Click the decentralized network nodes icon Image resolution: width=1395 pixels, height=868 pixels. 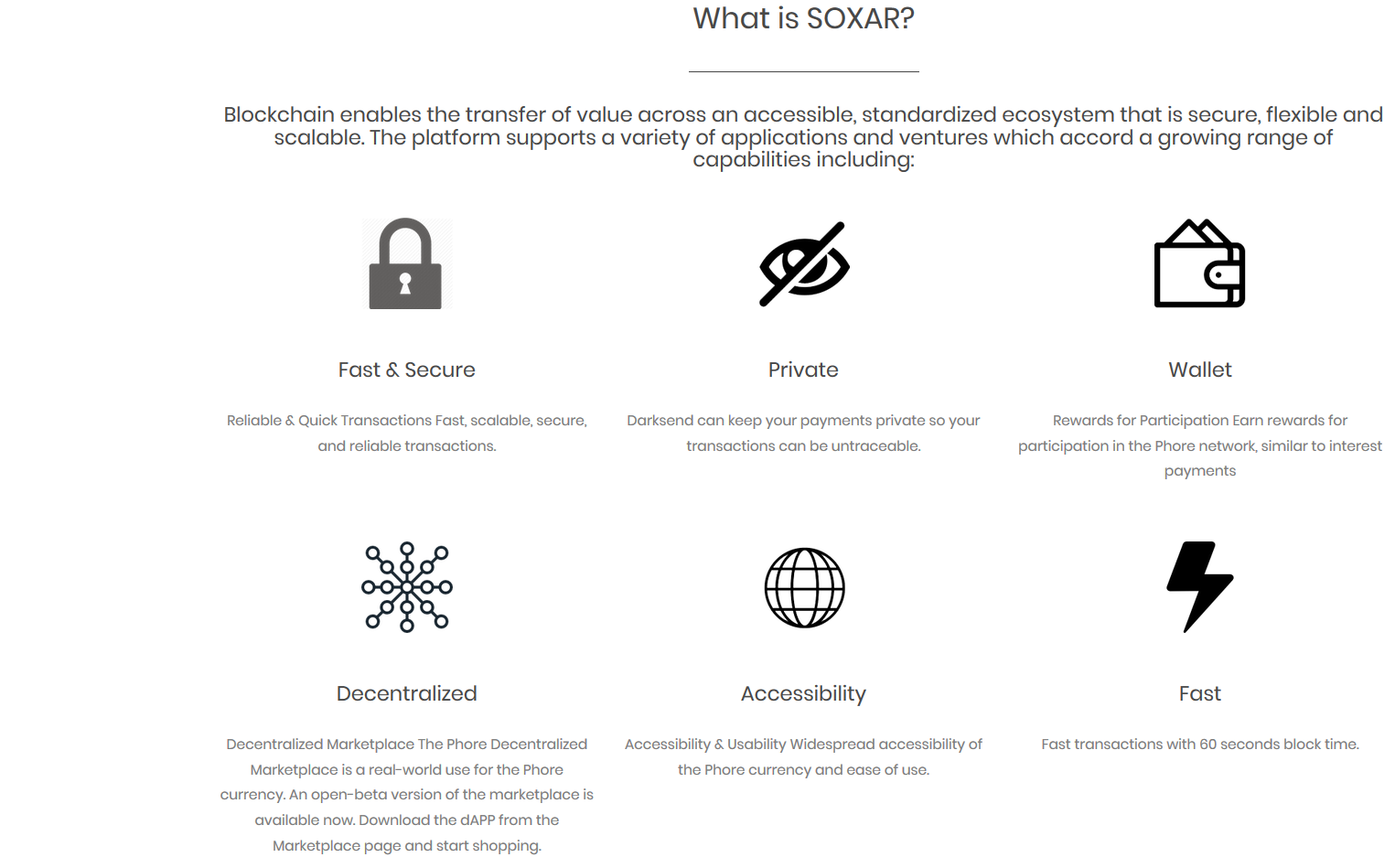point(407,587)
